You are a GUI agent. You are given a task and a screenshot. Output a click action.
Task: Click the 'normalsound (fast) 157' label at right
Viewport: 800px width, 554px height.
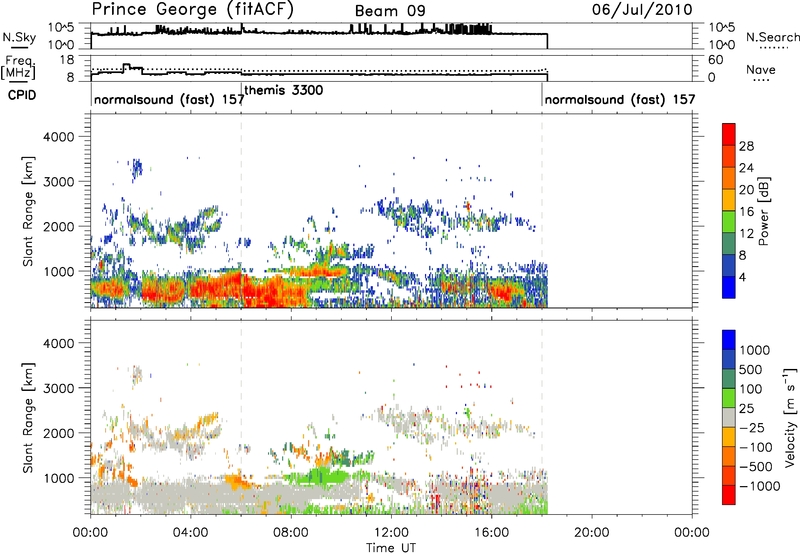point(620,99)
